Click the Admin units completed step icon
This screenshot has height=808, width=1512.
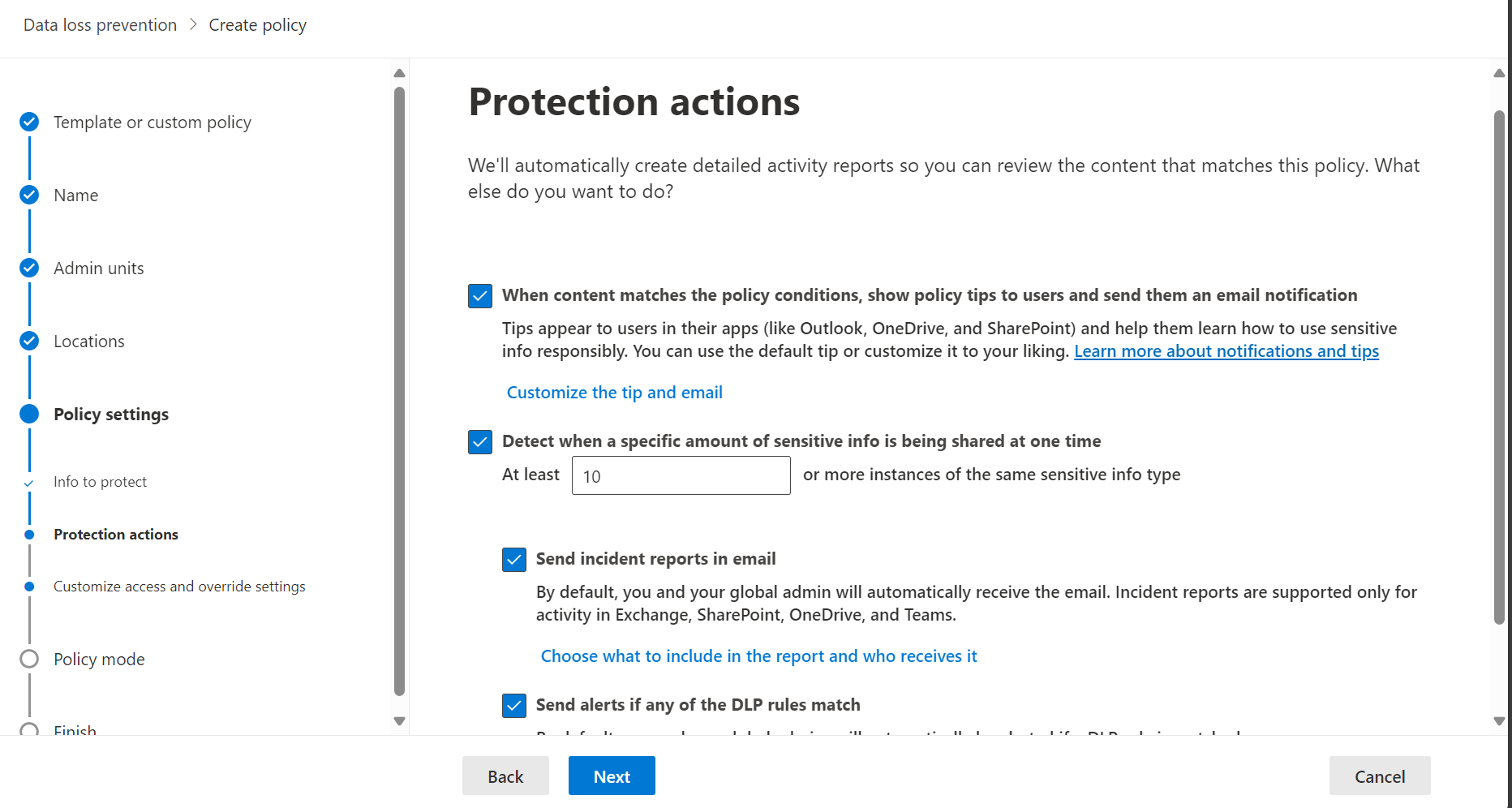29,268
